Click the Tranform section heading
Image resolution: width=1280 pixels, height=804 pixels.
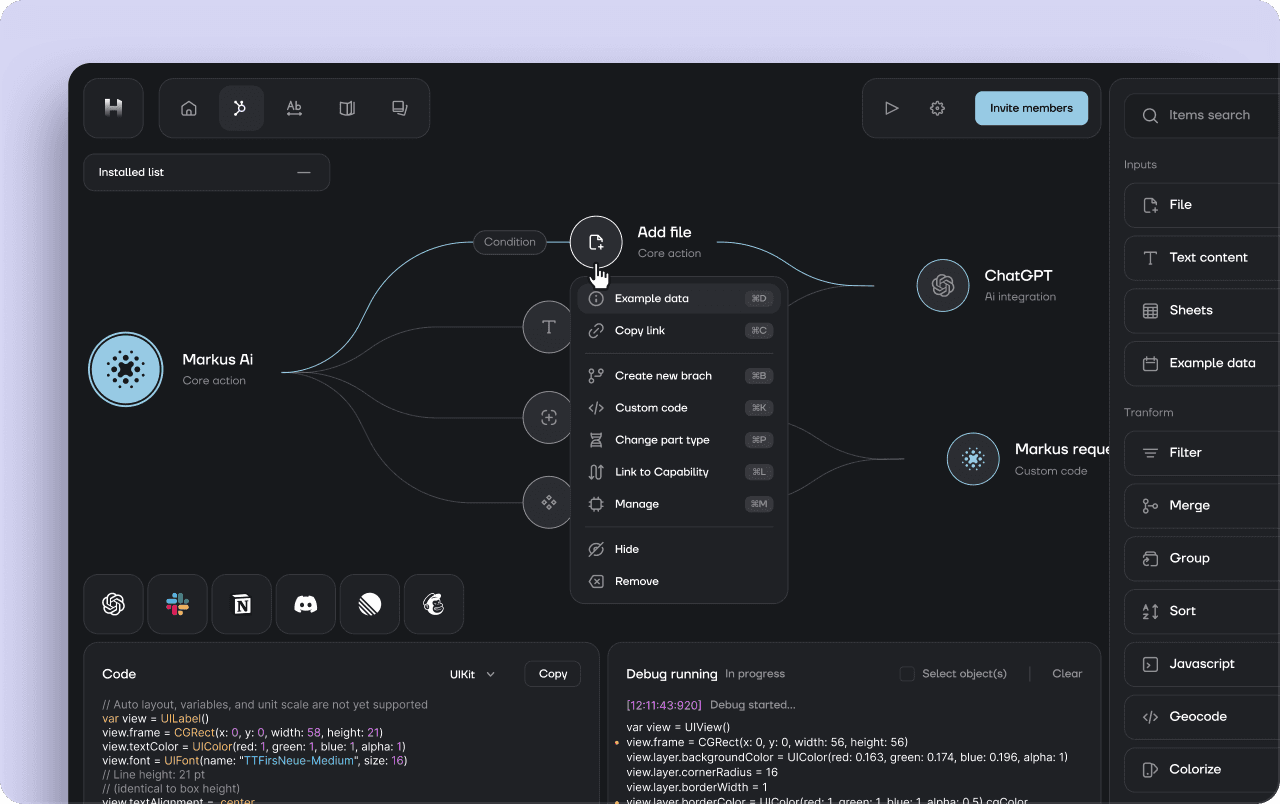(x=1148, y=412)
